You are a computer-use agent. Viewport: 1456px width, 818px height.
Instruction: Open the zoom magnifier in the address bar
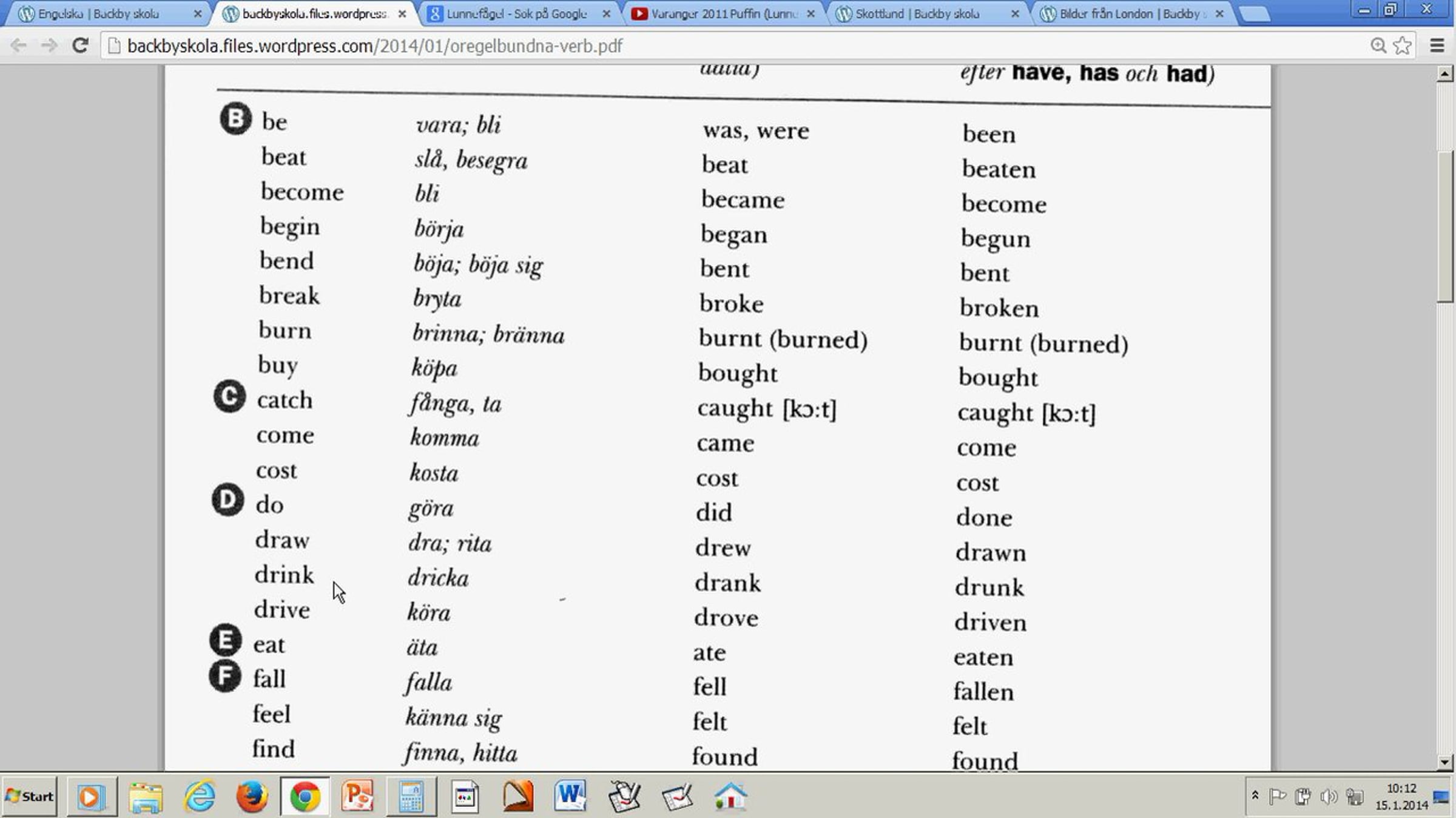1378,46
